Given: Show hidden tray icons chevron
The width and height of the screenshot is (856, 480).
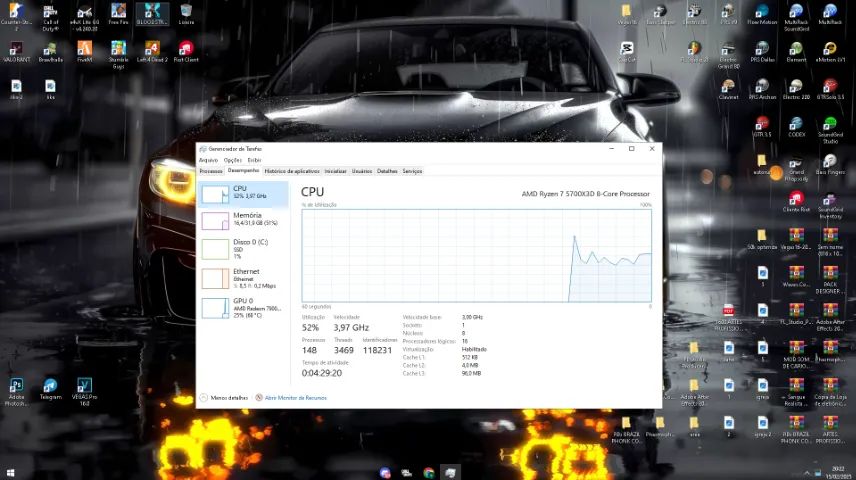Looking at the screenshot, I should pyautogui.click(x=806, y=473).
